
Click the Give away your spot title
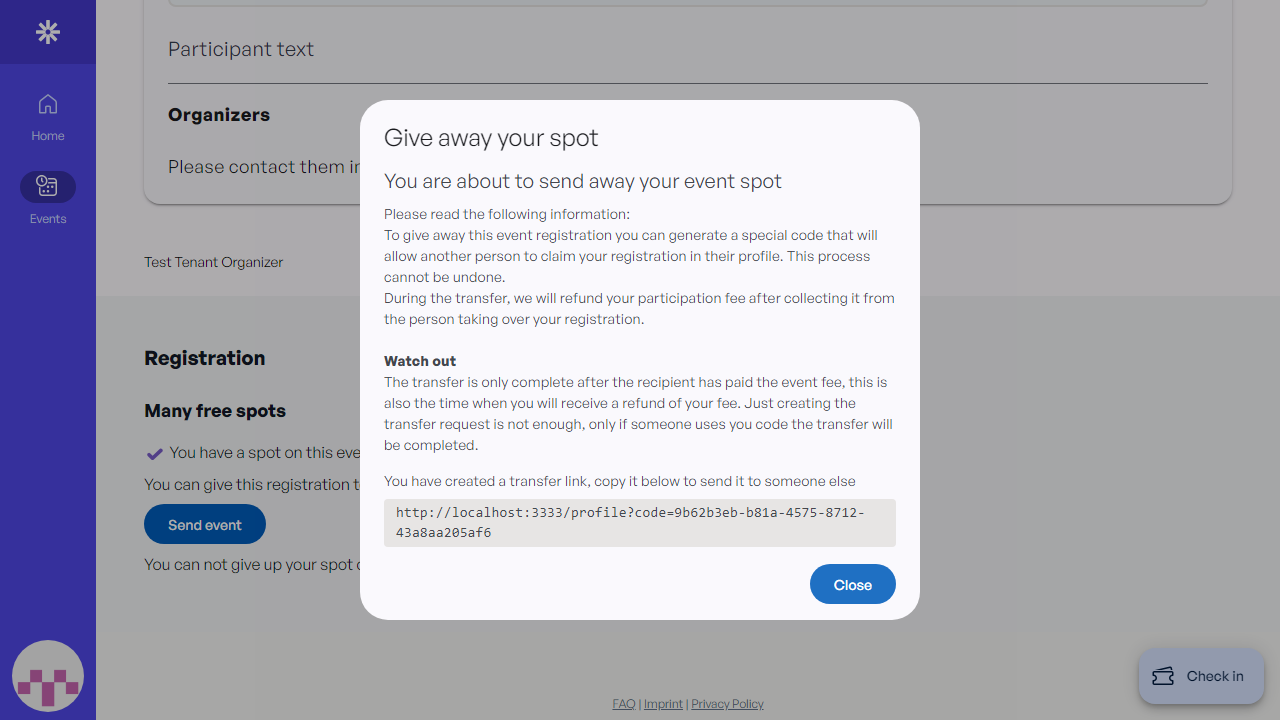click(491, 138)
